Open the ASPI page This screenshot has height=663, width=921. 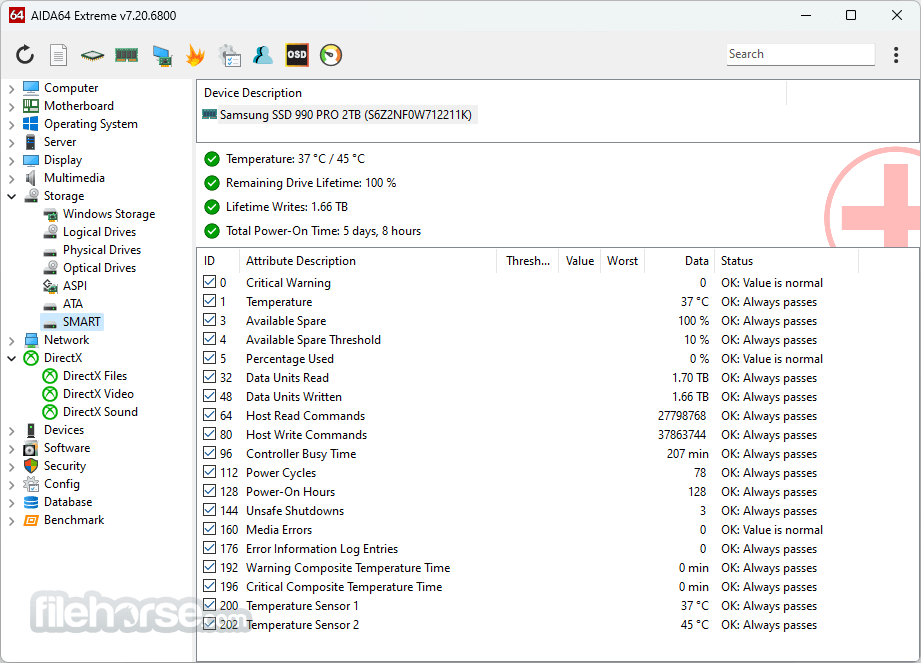[75, 286]
